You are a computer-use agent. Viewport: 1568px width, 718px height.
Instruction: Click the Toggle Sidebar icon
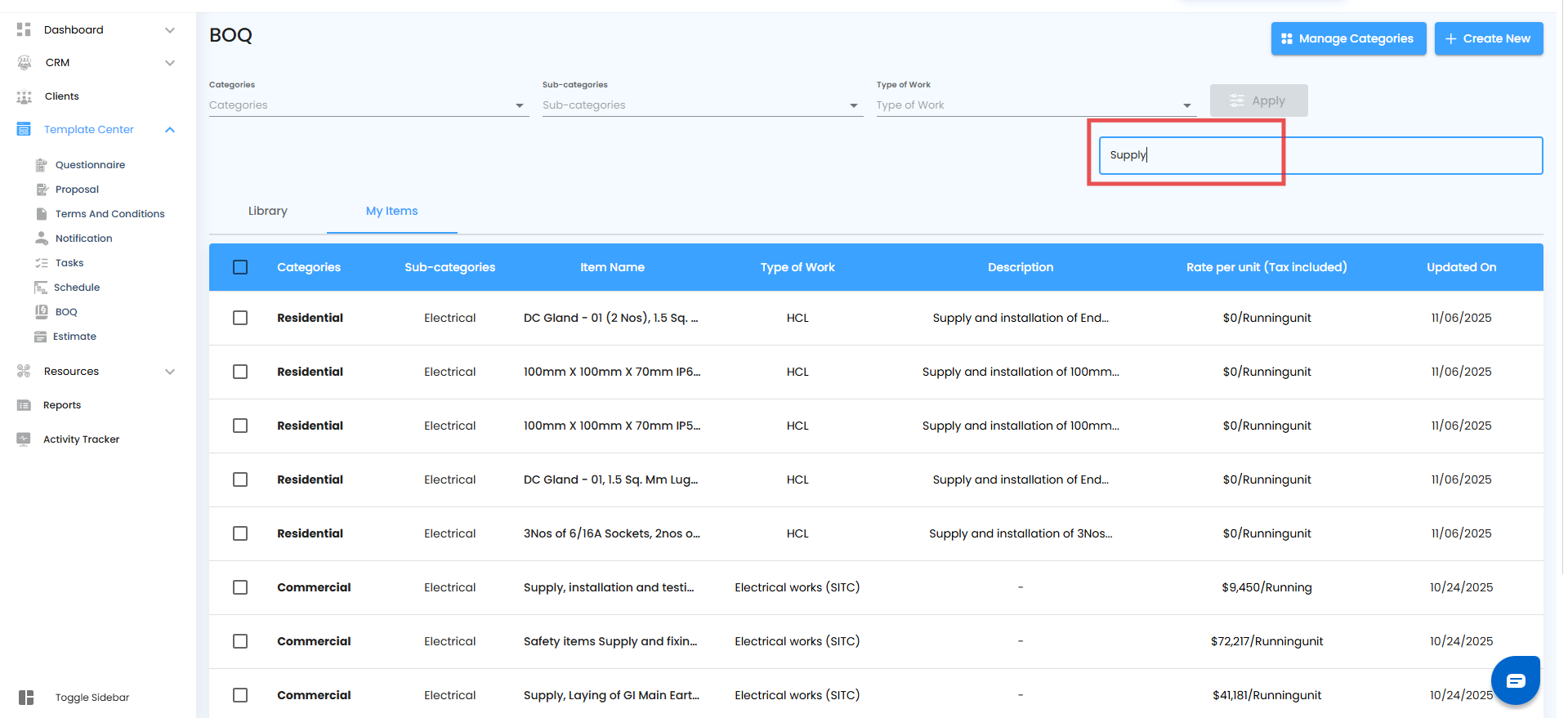coord(26,698)
